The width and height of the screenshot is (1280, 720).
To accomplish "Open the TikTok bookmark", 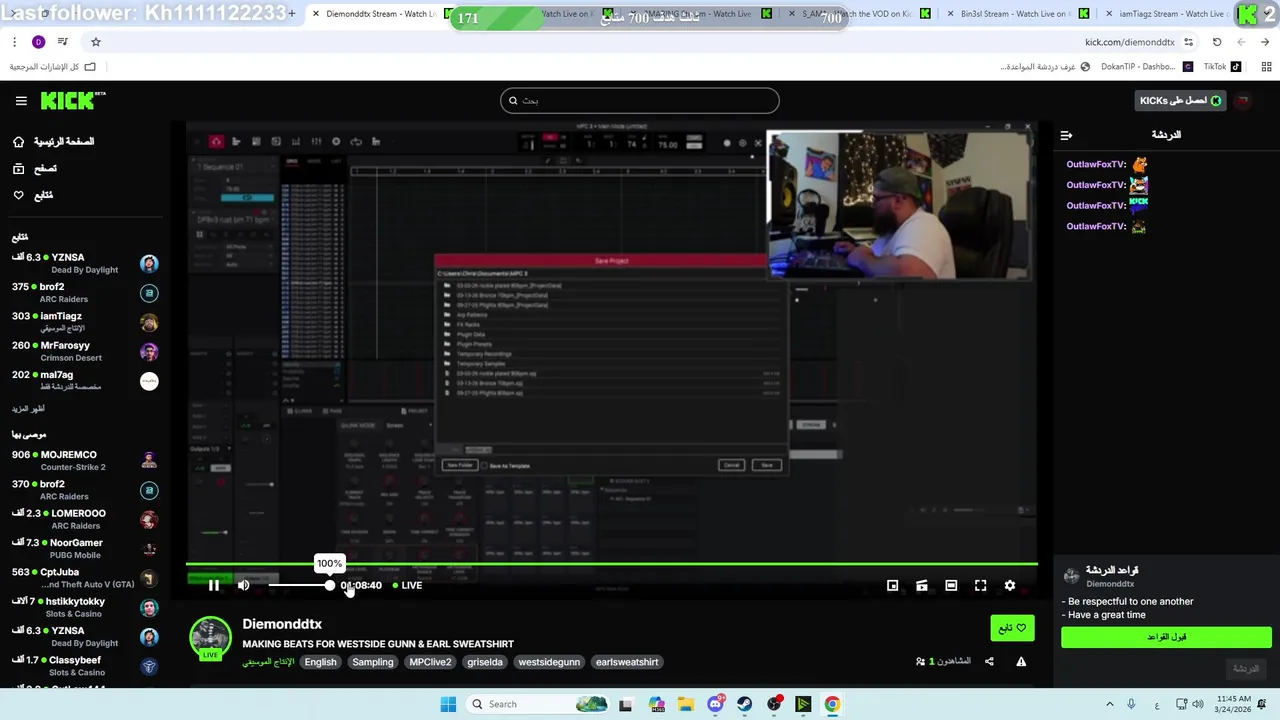I will pyautogui.click(x=1222, y=67).
